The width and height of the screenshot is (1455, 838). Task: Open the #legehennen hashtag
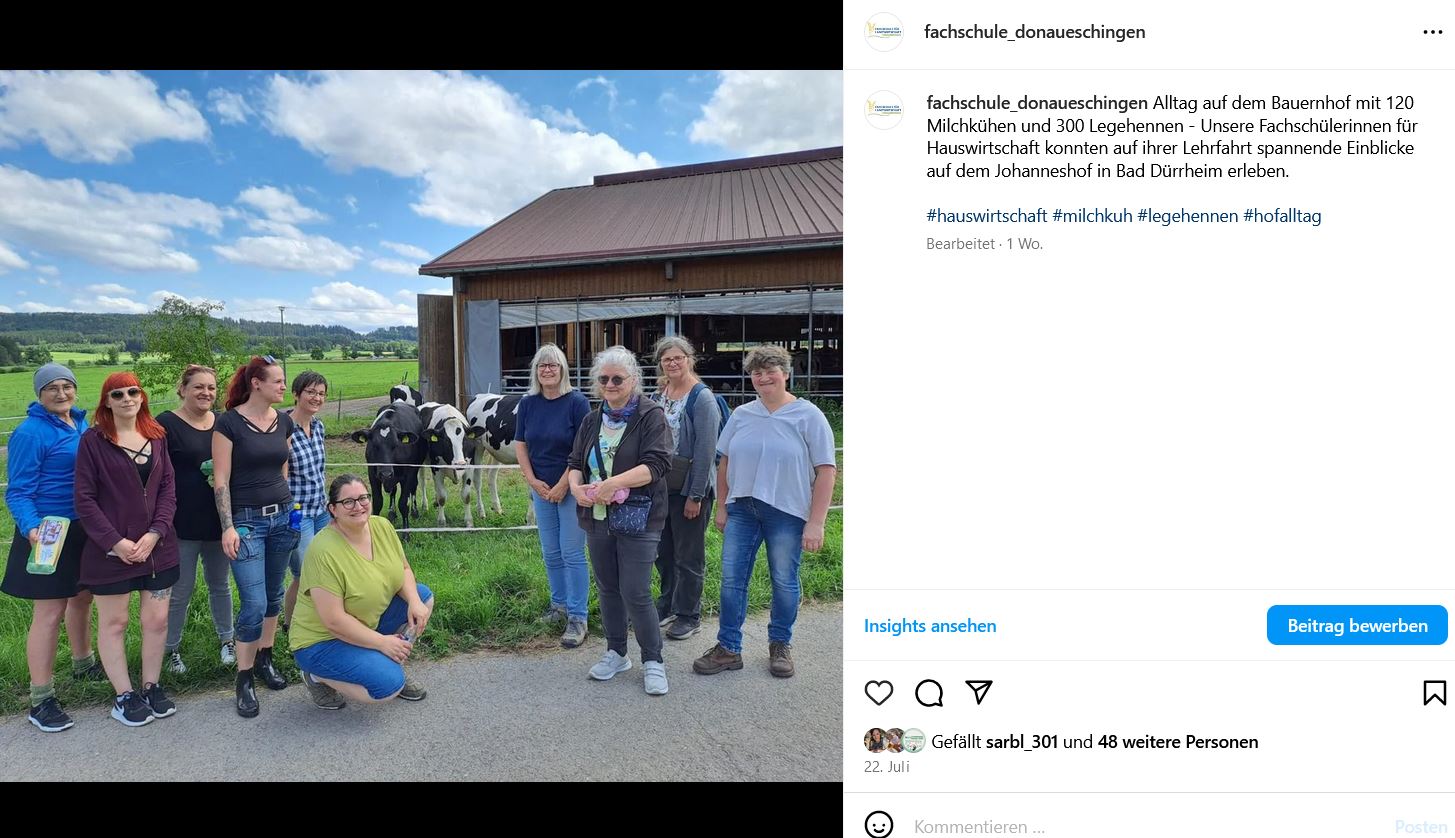click(1188, 216)
